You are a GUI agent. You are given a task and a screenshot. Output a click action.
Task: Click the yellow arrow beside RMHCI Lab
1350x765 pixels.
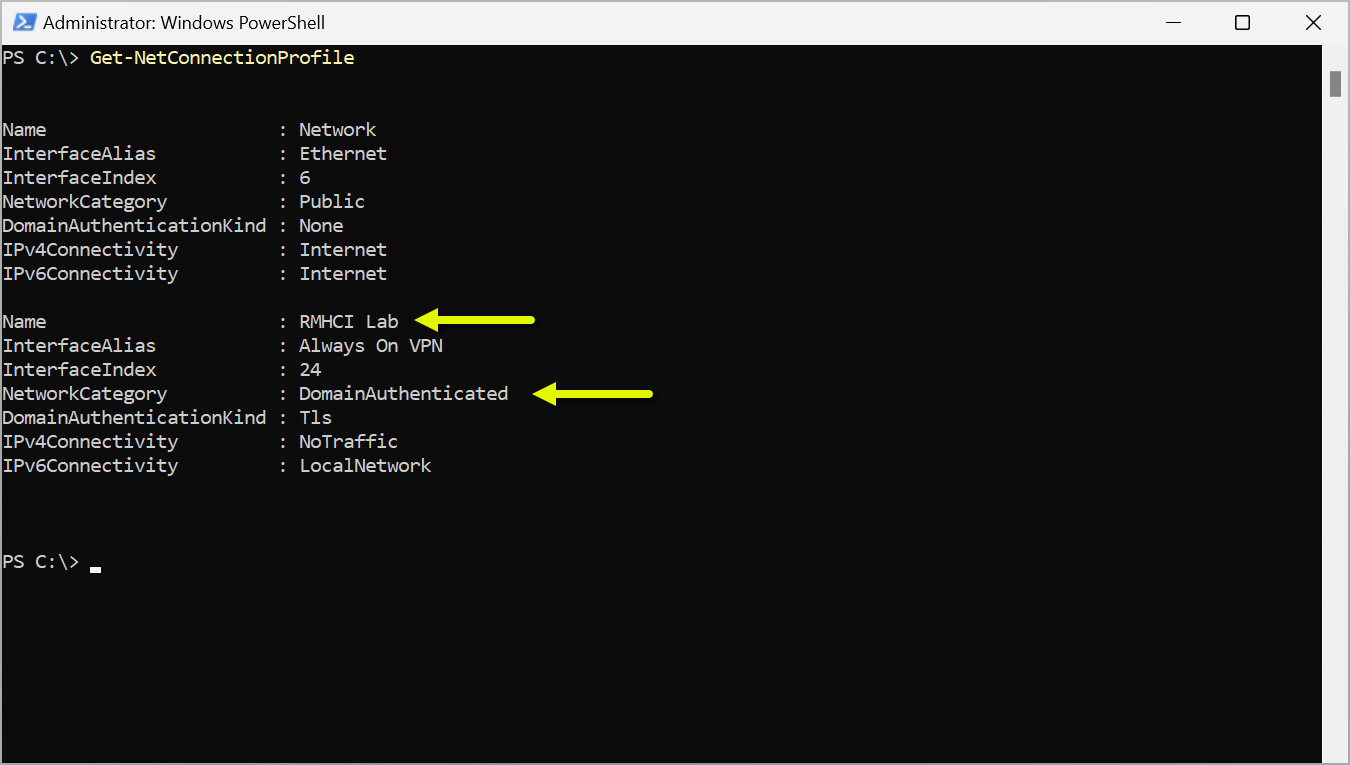click(475, 320)
